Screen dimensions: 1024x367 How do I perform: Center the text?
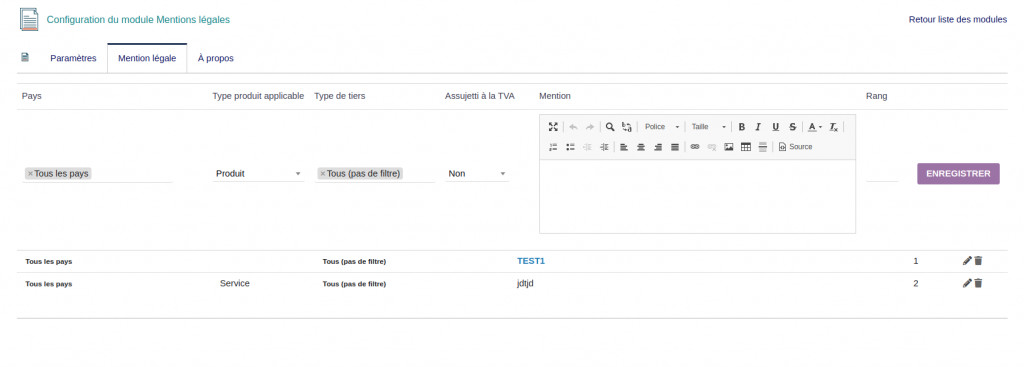[641, 147]
